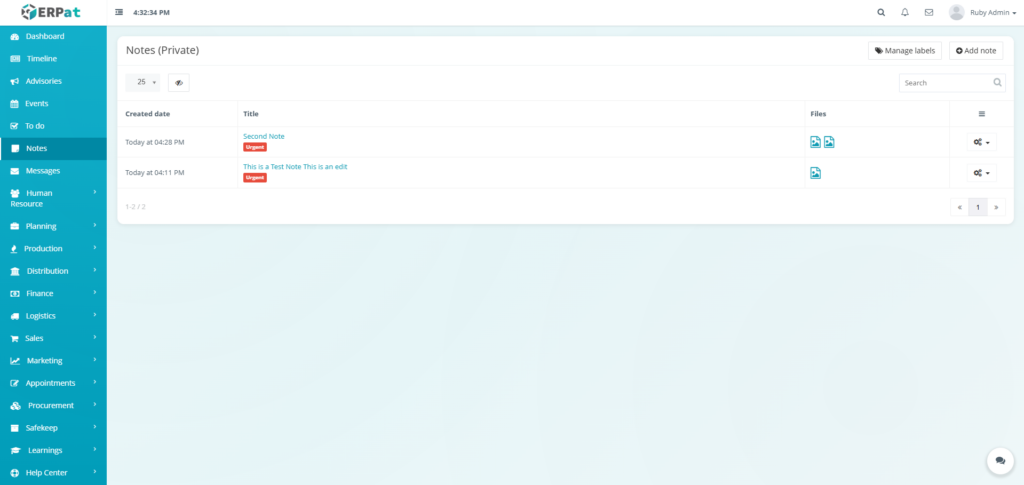Click the Add note button
Image resolution: width=1024 pixels, height=485 pixels.
click(x=976, y=50)
